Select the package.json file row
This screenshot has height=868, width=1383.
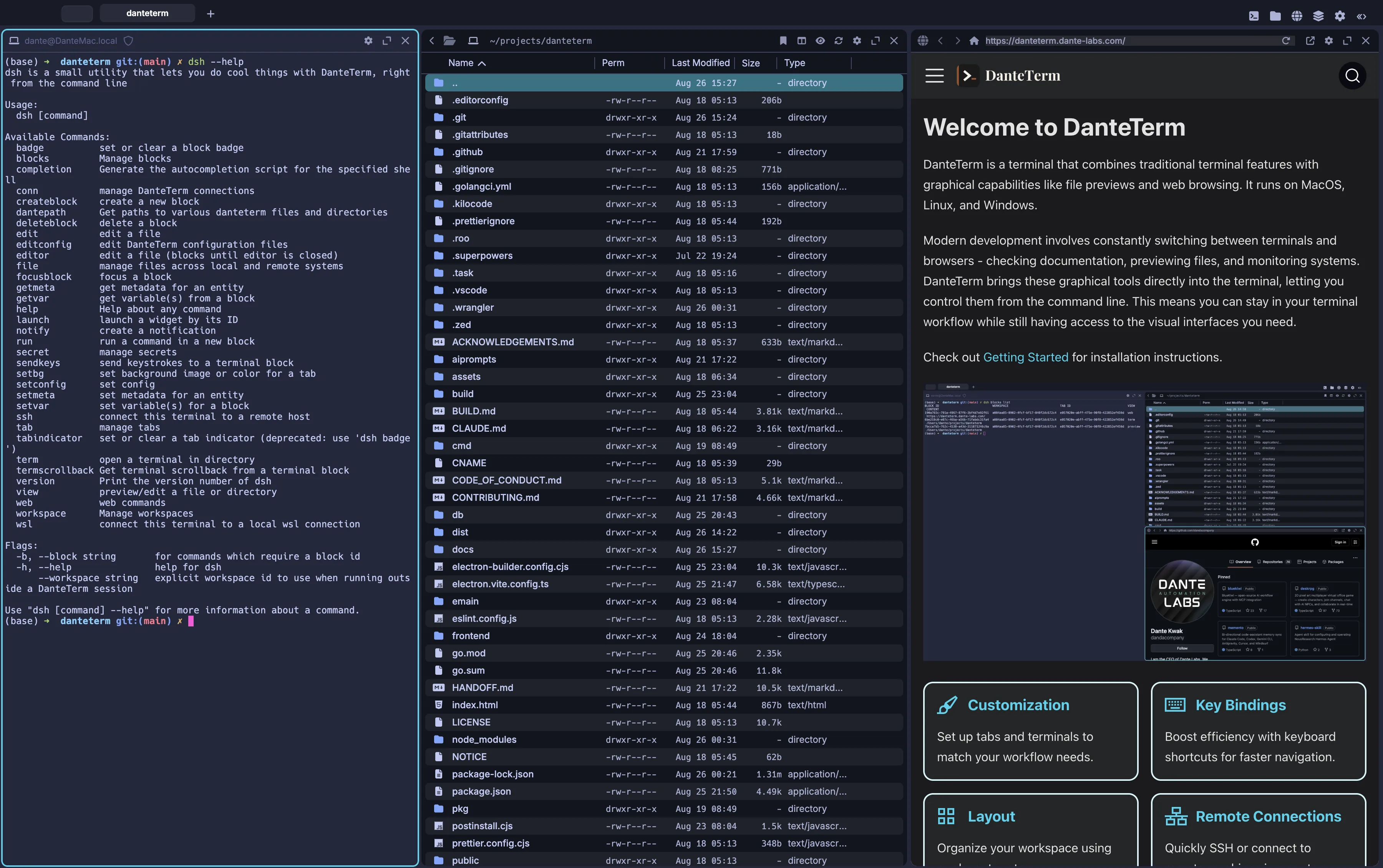(x=664, y=791)
